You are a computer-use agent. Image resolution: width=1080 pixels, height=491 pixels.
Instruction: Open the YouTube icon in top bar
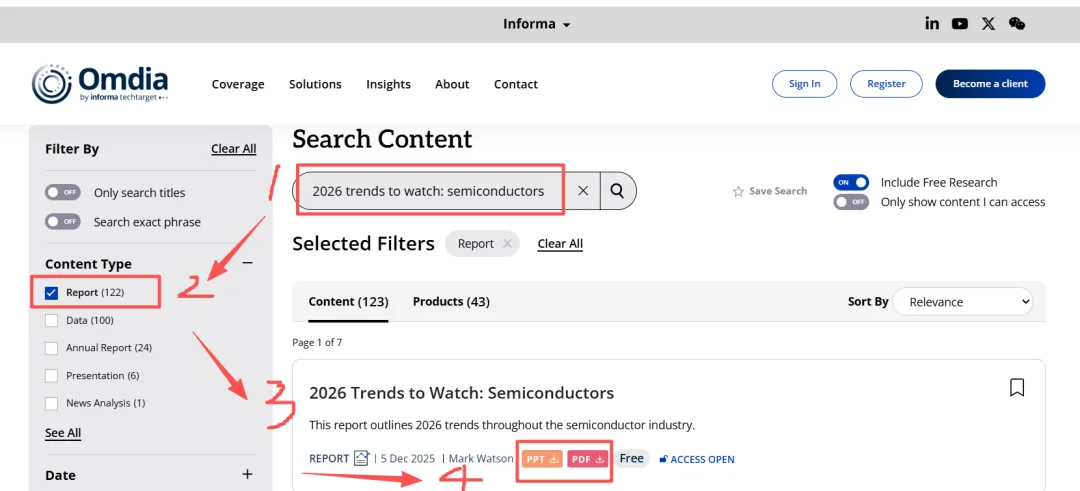click(x=960, y=24)
